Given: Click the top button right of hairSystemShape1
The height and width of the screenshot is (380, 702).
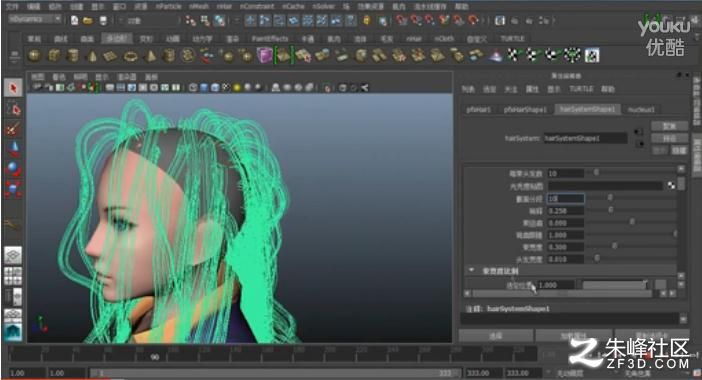Looking at the screenshot, I should tap(669, 126).
